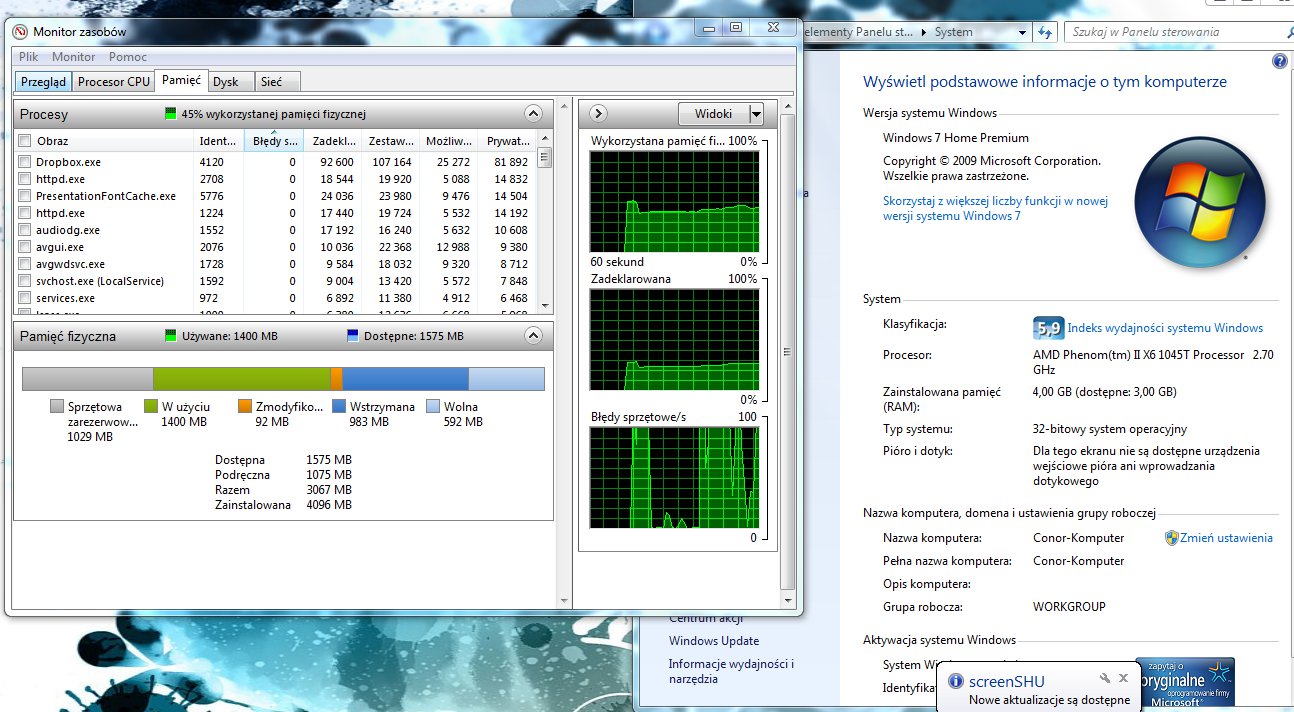Close the screenSHU notification balloon

point(1123,678)
